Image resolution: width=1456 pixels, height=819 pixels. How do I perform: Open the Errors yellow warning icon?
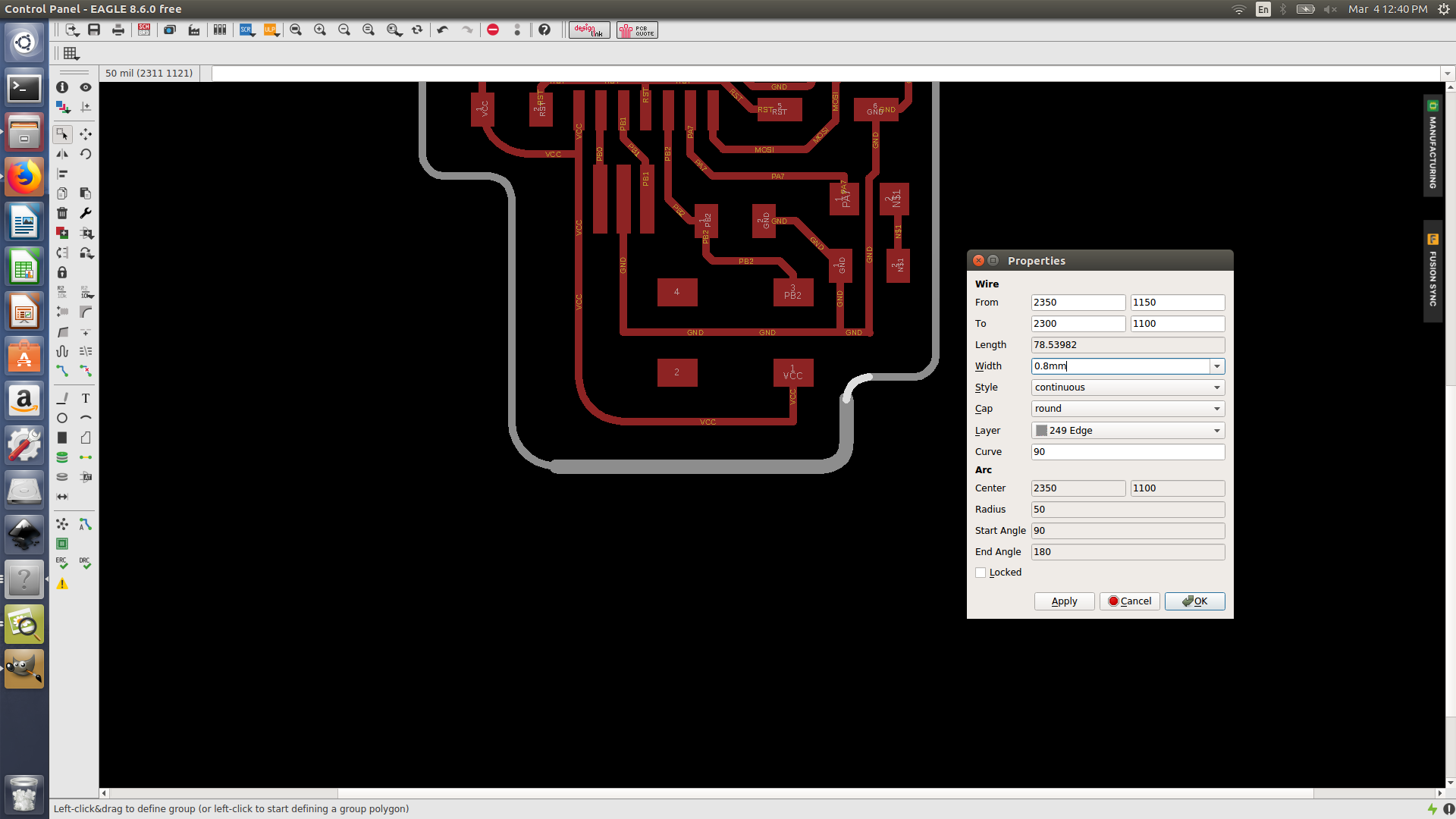click(62, 584)
